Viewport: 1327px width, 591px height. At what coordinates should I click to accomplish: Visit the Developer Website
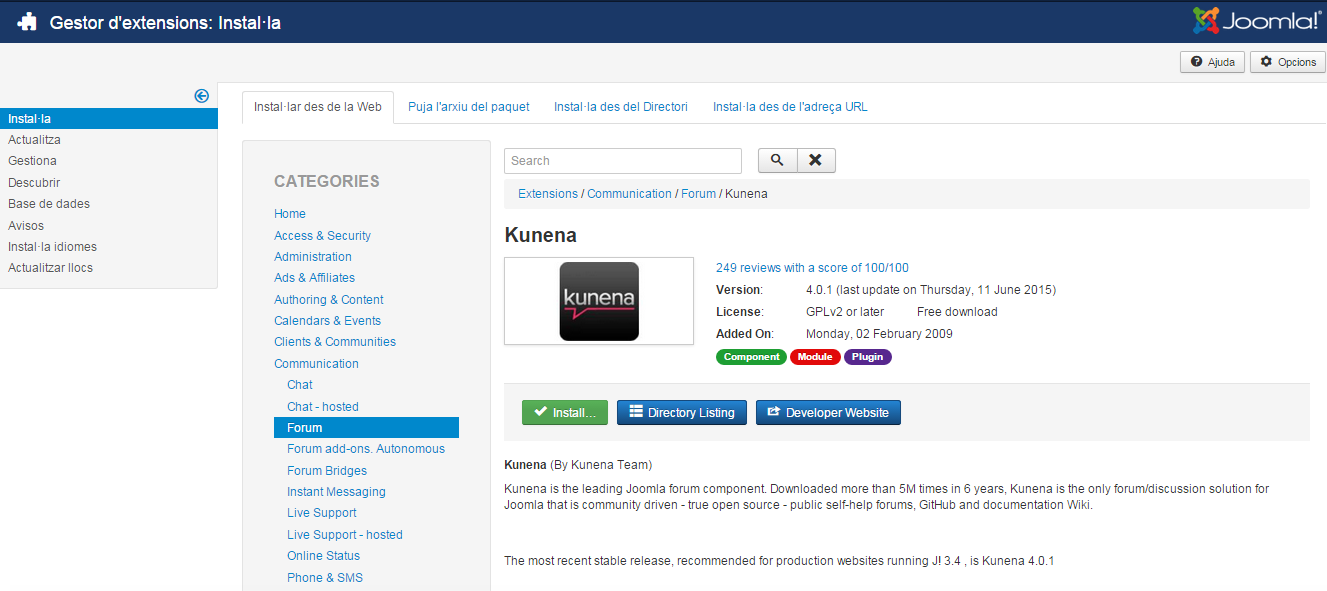[x=827, y=412]
